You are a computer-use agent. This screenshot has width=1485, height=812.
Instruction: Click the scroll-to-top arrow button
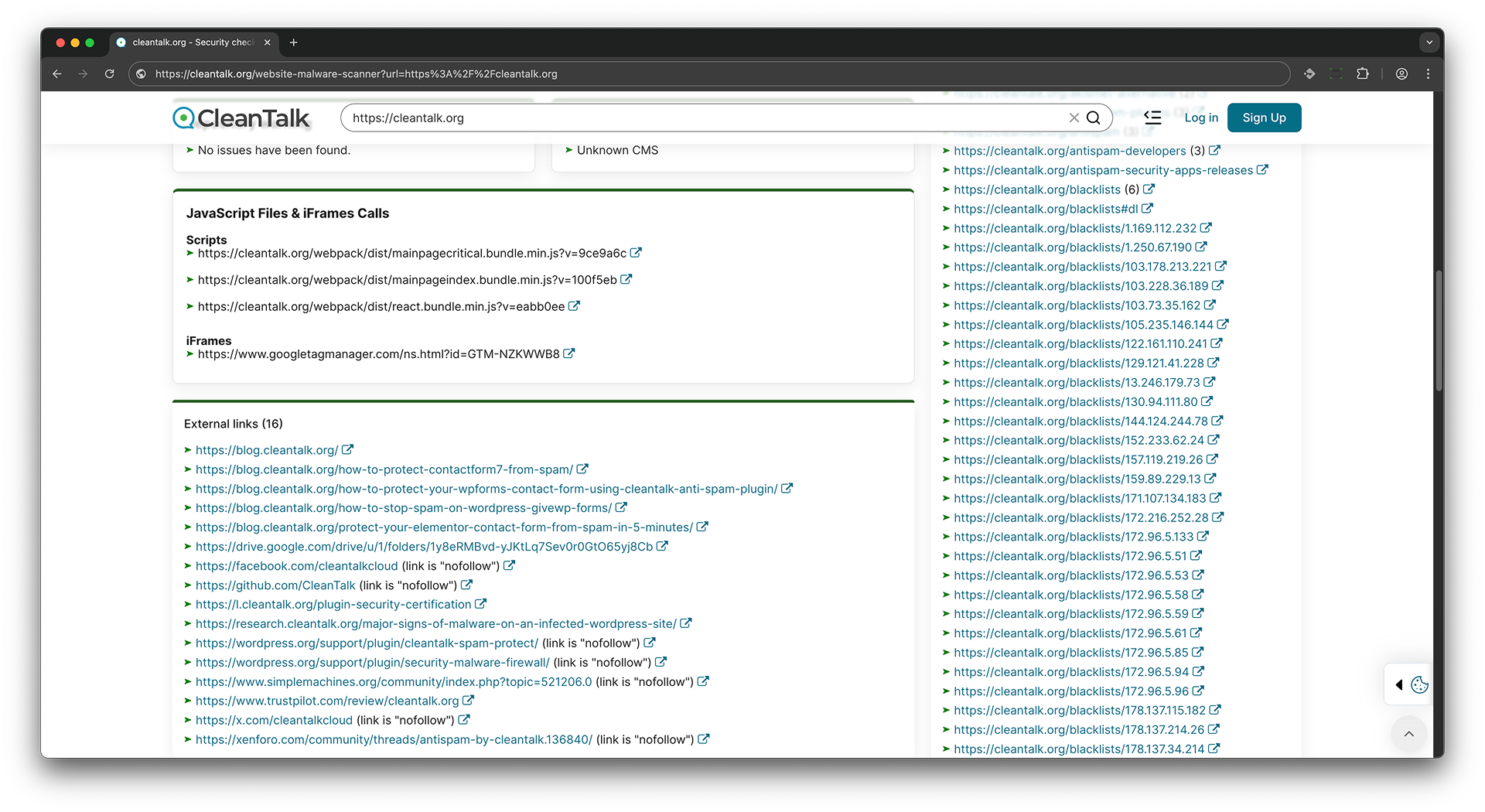pyautogui.click(x=1409, y=734)
